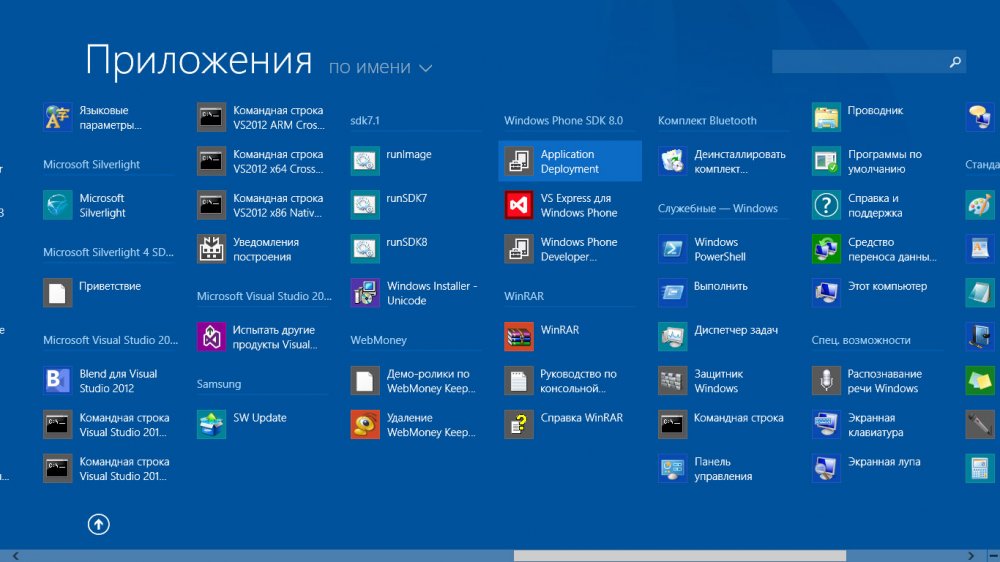This screenshot has height=562, width=1000.
Task: Open Командная строка VS2012 ARM Cross icon
Action: (x=211, y=117)
